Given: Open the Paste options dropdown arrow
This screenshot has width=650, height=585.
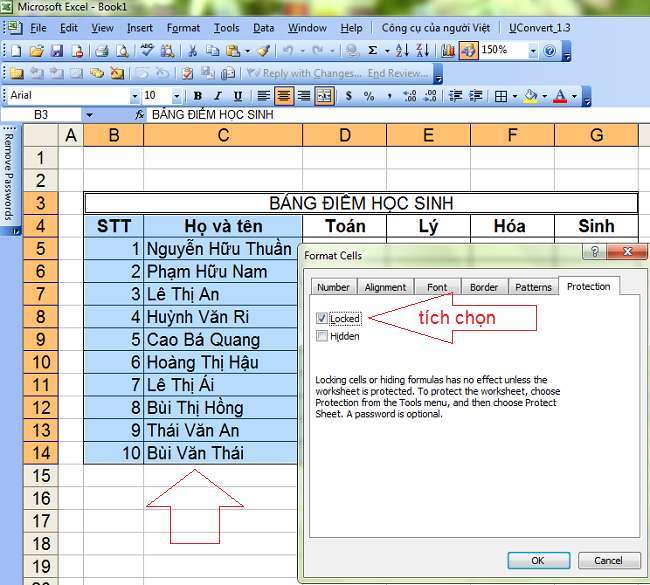Looking at the screenshot, I should [x=247, y=51].
